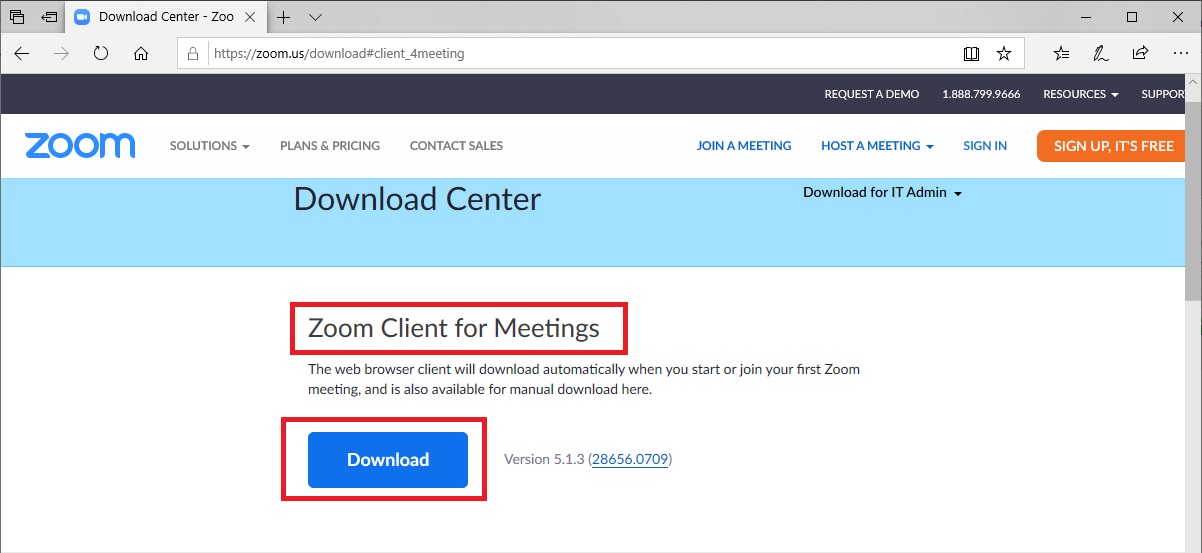The image size is (1202, 553).
Task: Click the Share page icon
Action: click(x=1140, y=54)
